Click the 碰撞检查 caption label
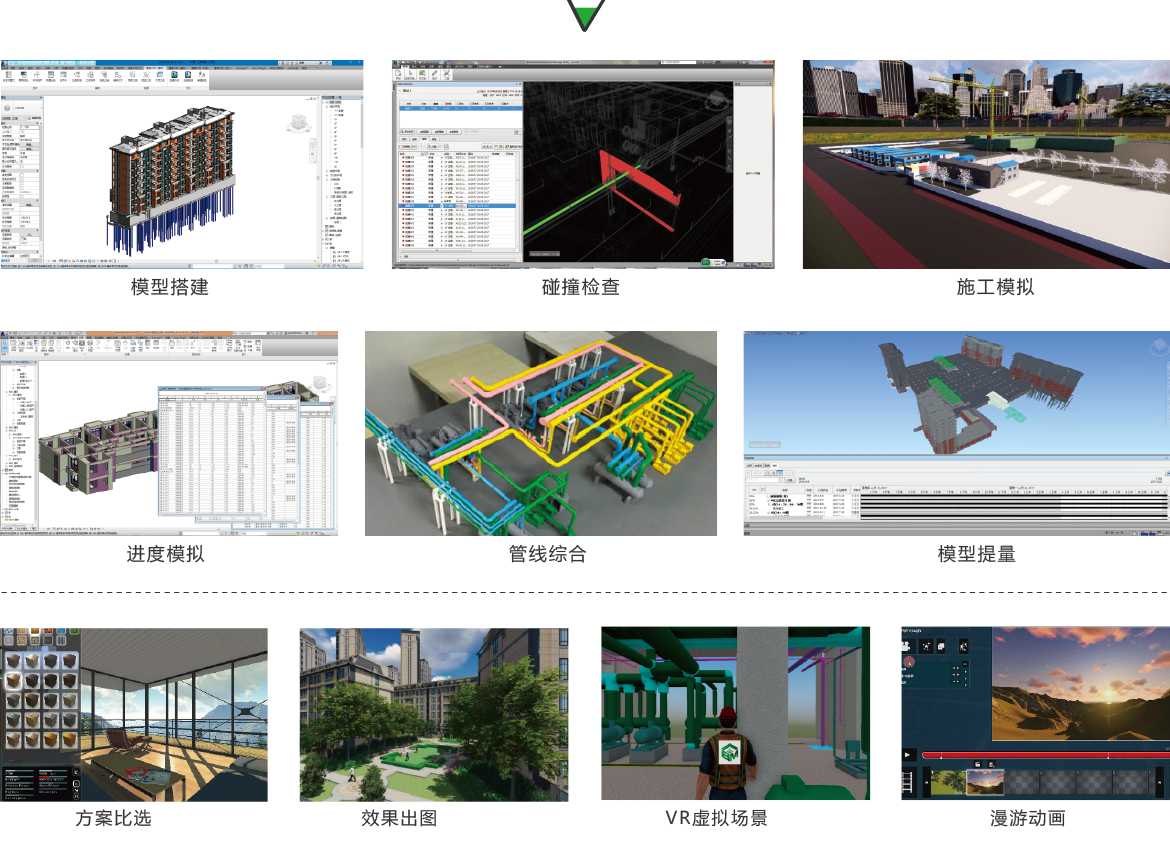Image resolution: width=1170 pixels, height=848 pixels. [x=581, y=287]
